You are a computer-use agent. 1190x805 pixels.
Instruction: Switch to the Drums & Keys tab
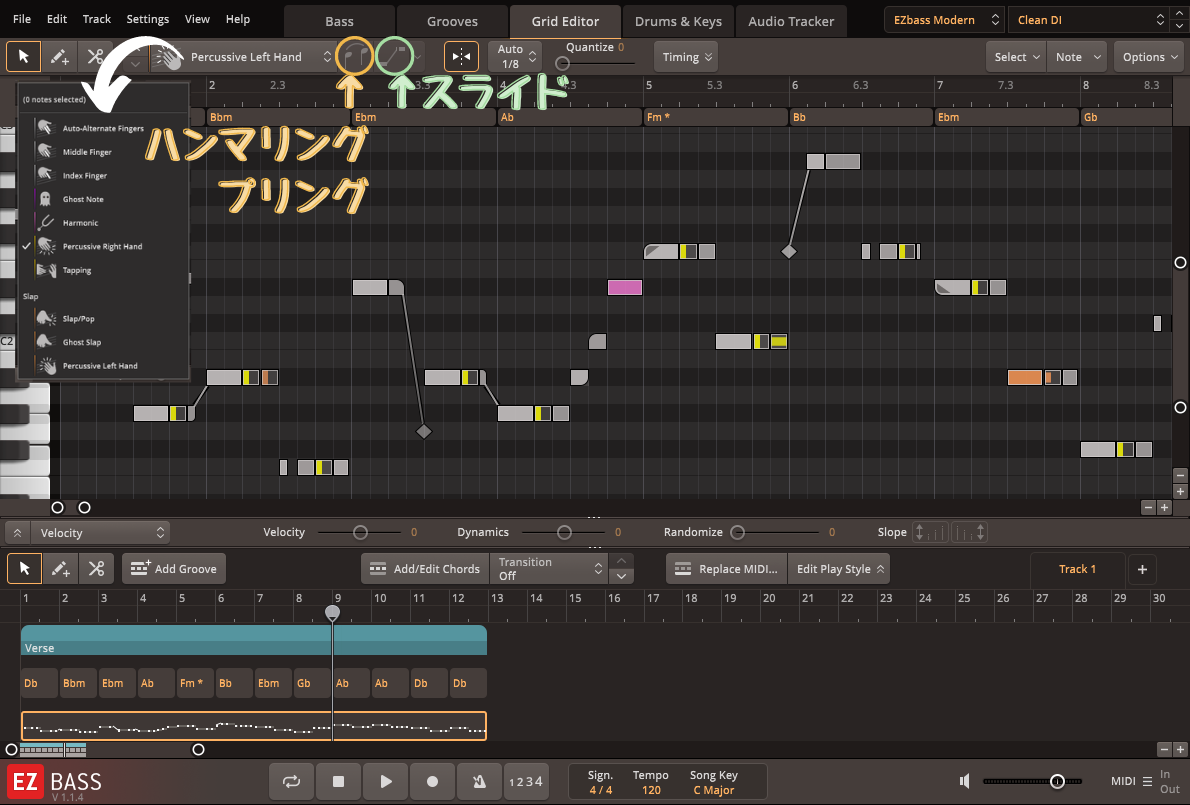(678, 21)
